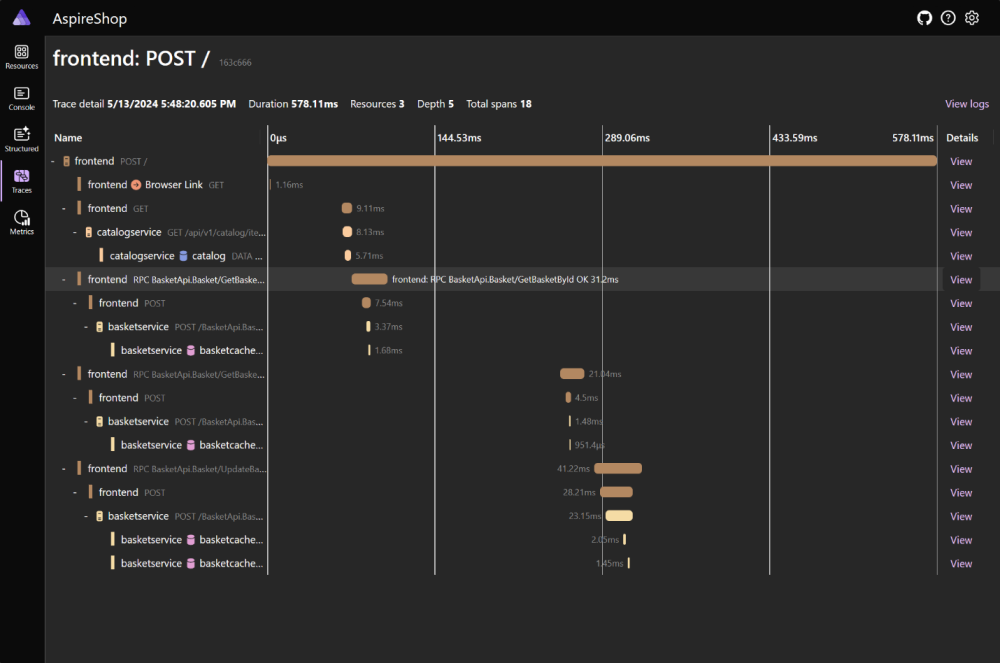1000x663 pixels.
Task: View details of the 21.04ms GetBasket span
Action: [x=960, y=375]
